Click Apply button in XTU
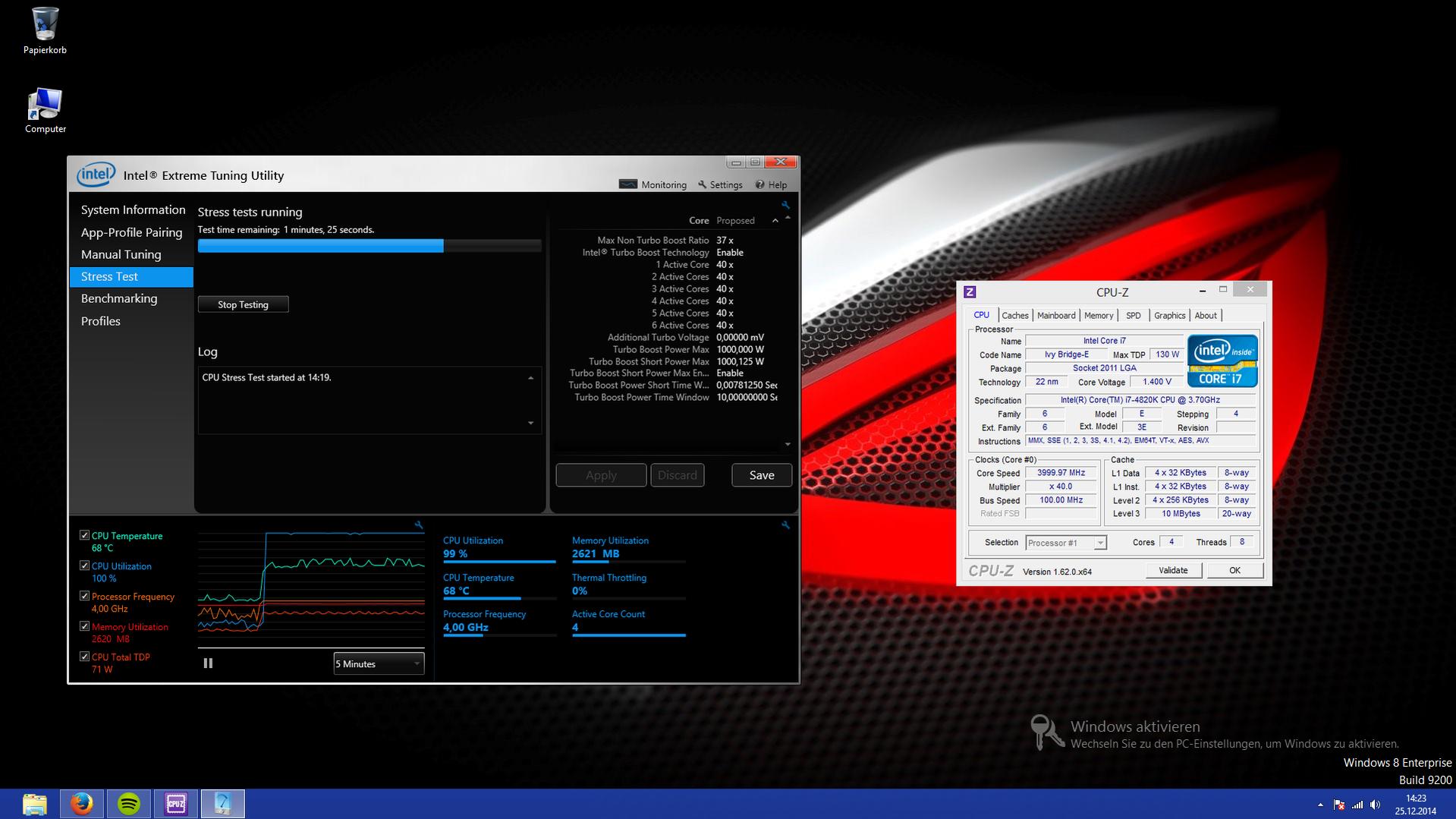Screen dimensions: 1456x819 pos(601,475)
